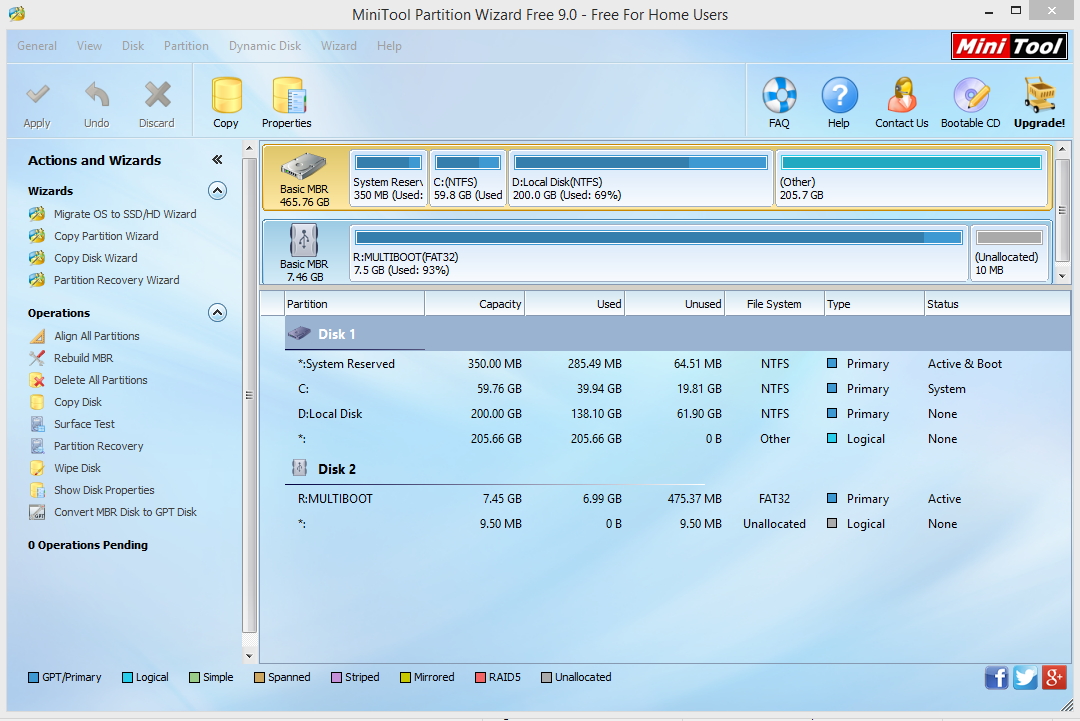Click the Discard X icon
The width and height of the screenshot is (1080, 721).
coord(157,94)
